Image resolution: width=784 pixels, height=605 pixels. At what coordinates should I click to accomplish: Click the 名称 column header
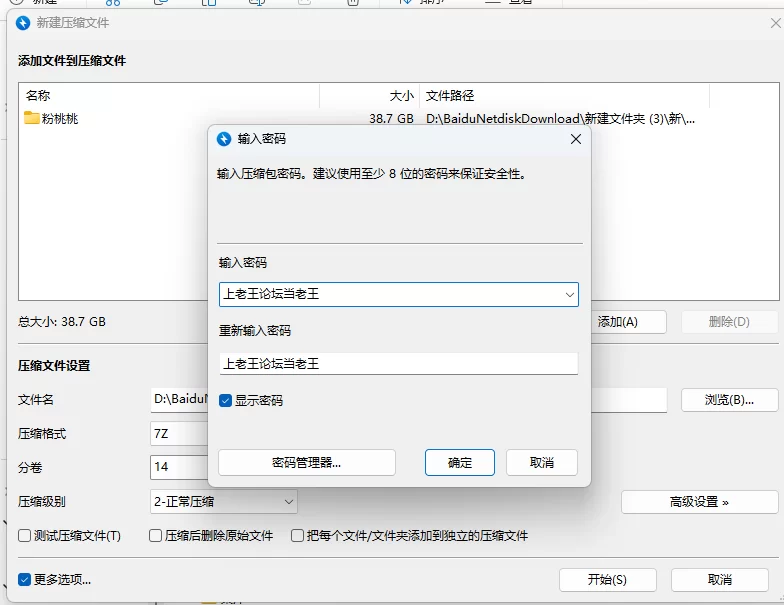169,96
